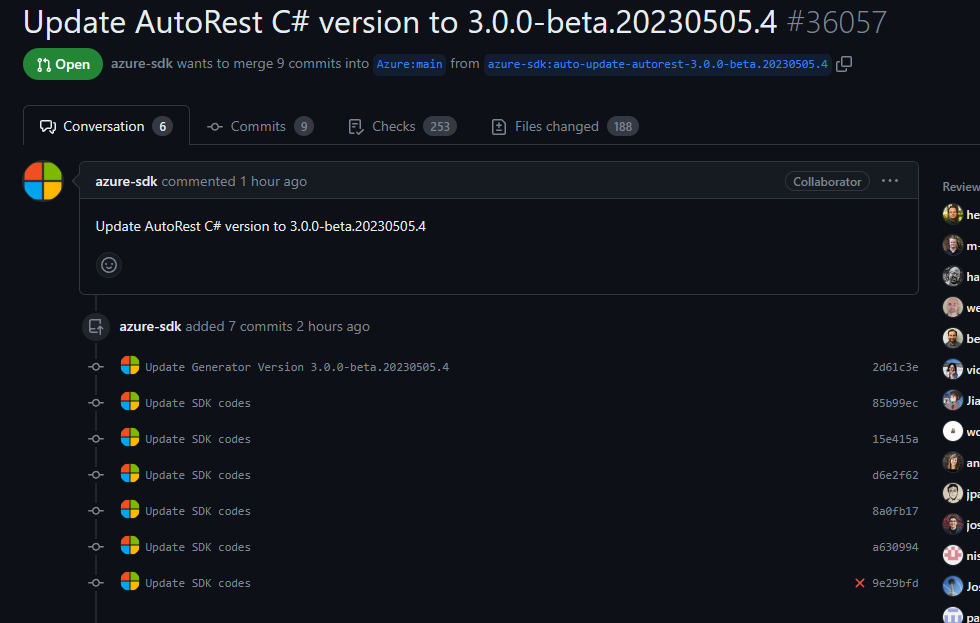The width and height of the screenshot is (980, 623).
Task: Open azure-sdk's profile via the username link
Action: point(126,180)
